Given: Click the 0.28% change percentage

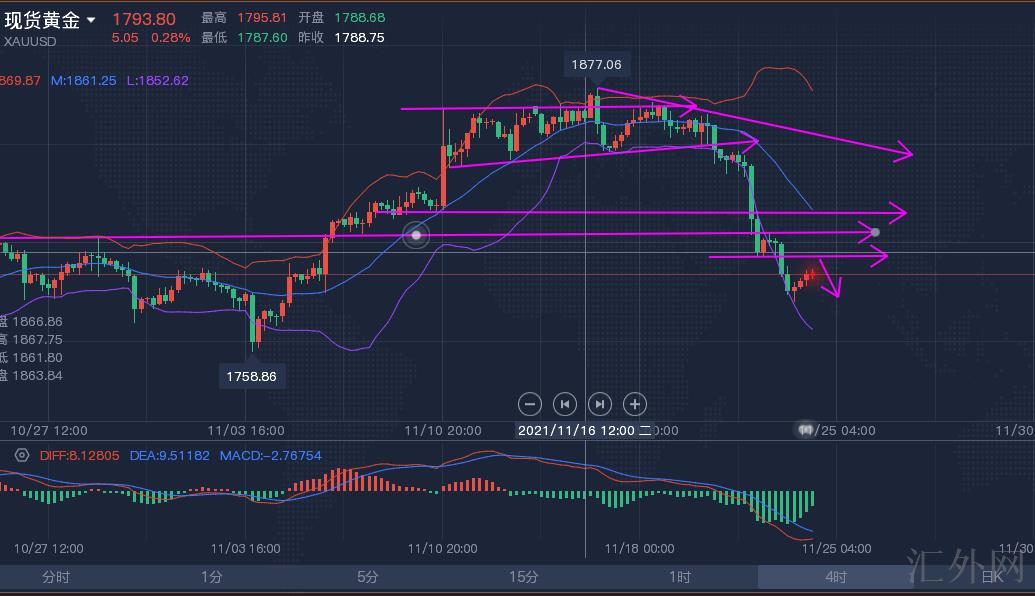Looking at the screenshot, I should tap(170, 38).
